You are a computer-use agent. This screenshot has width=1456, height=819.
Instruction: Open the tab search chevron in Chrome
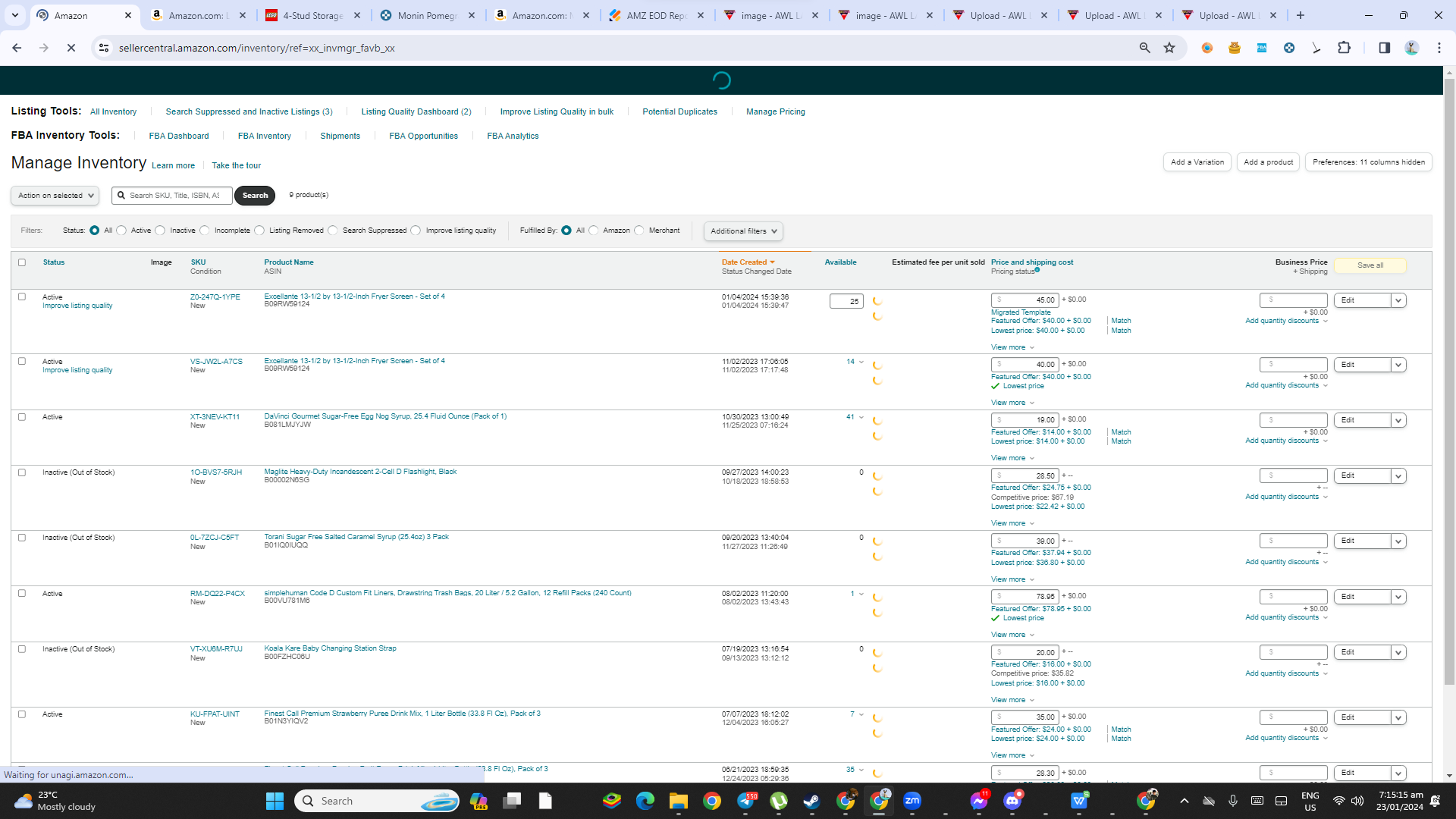(15, 15)
